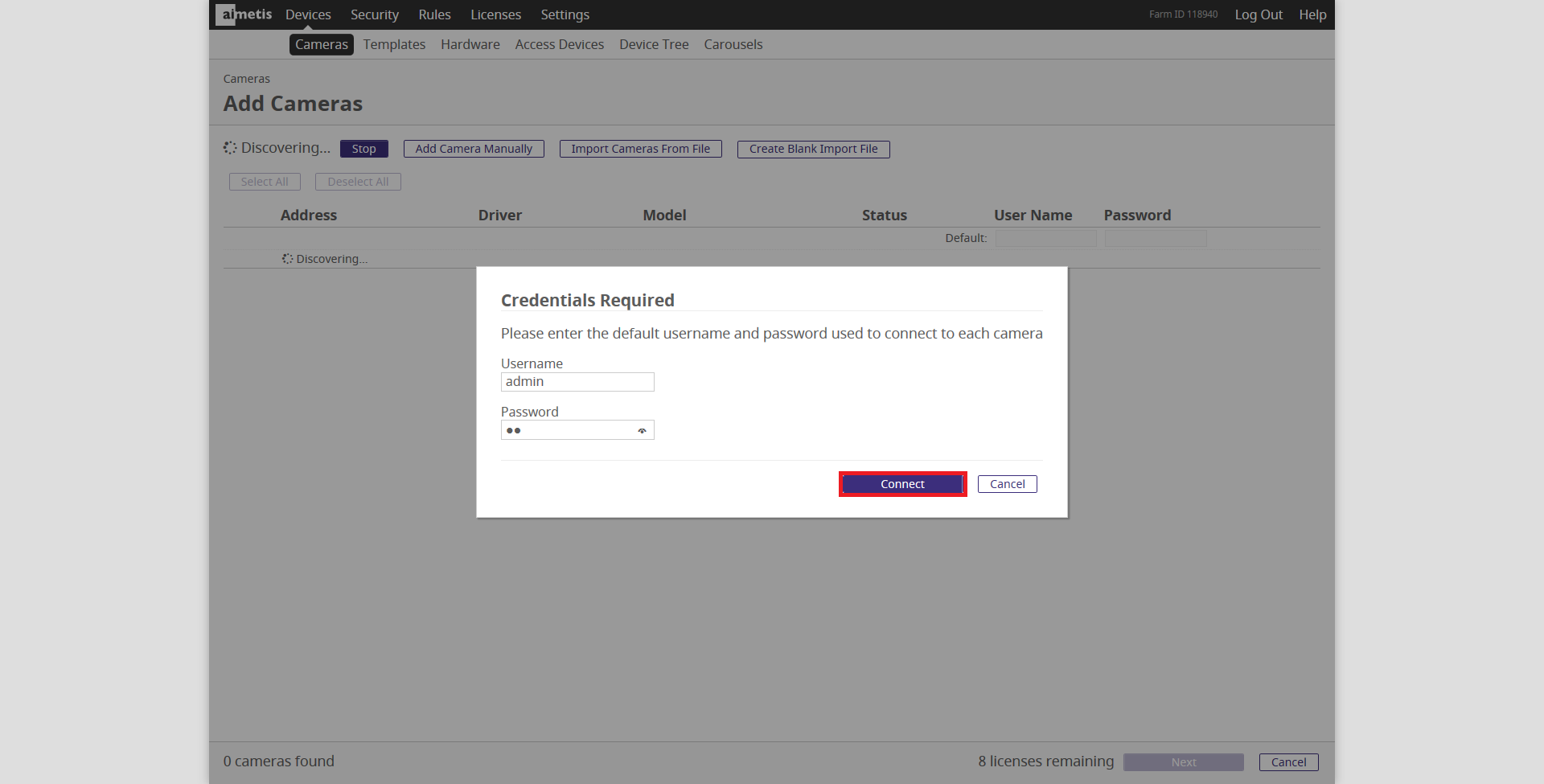This screenshot has width=1544, height=784.
Task: Cancel the Credentials Required dialog
Action: [x=1007, y=484]
